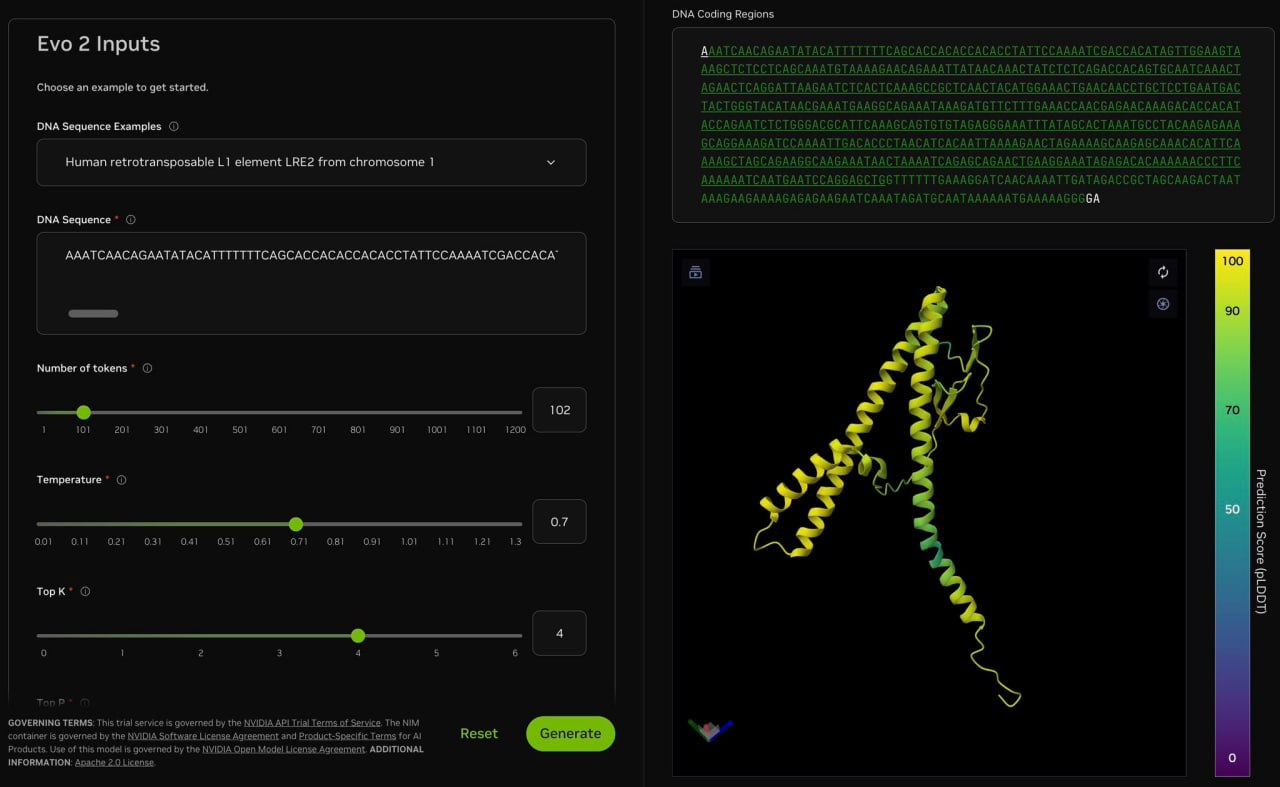The width and height of the screenshot is (1280, 787).
Task: Click into the DNA Sequence text field
Action: 311,283
